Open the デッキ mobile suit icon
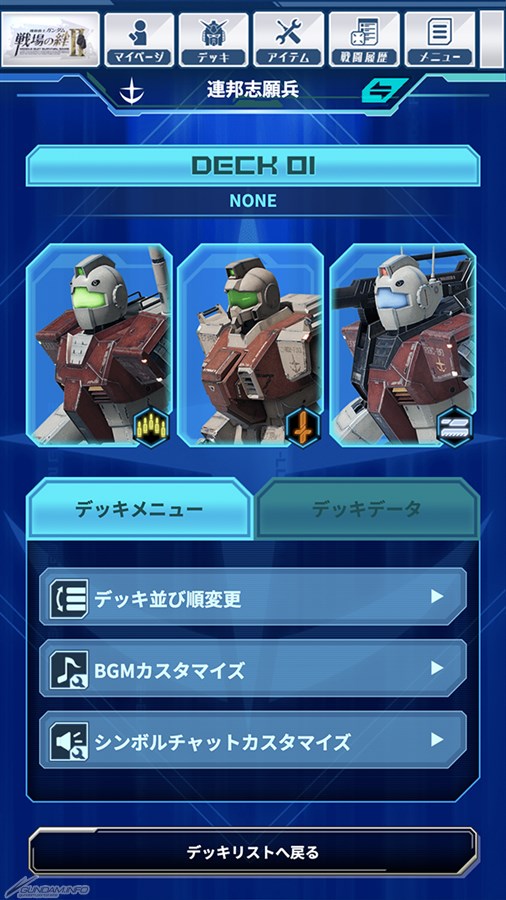Viewport: 506px width, 900px height. pyautogui.click(x=213, y=40)
